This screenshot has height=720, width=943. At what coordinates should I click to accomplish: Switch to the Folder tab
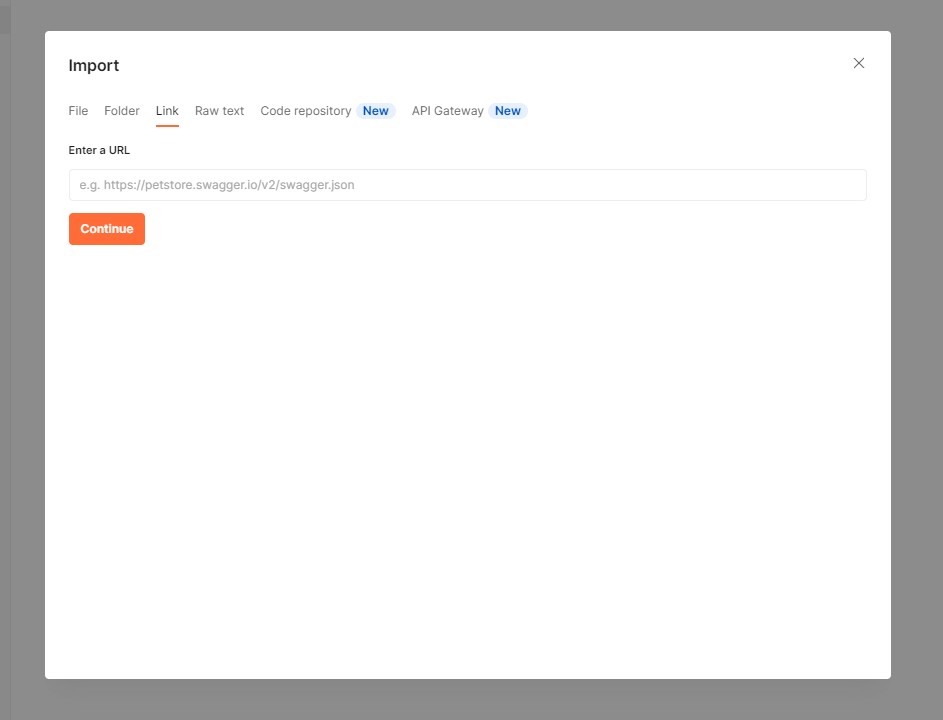[x=121, y=111]
